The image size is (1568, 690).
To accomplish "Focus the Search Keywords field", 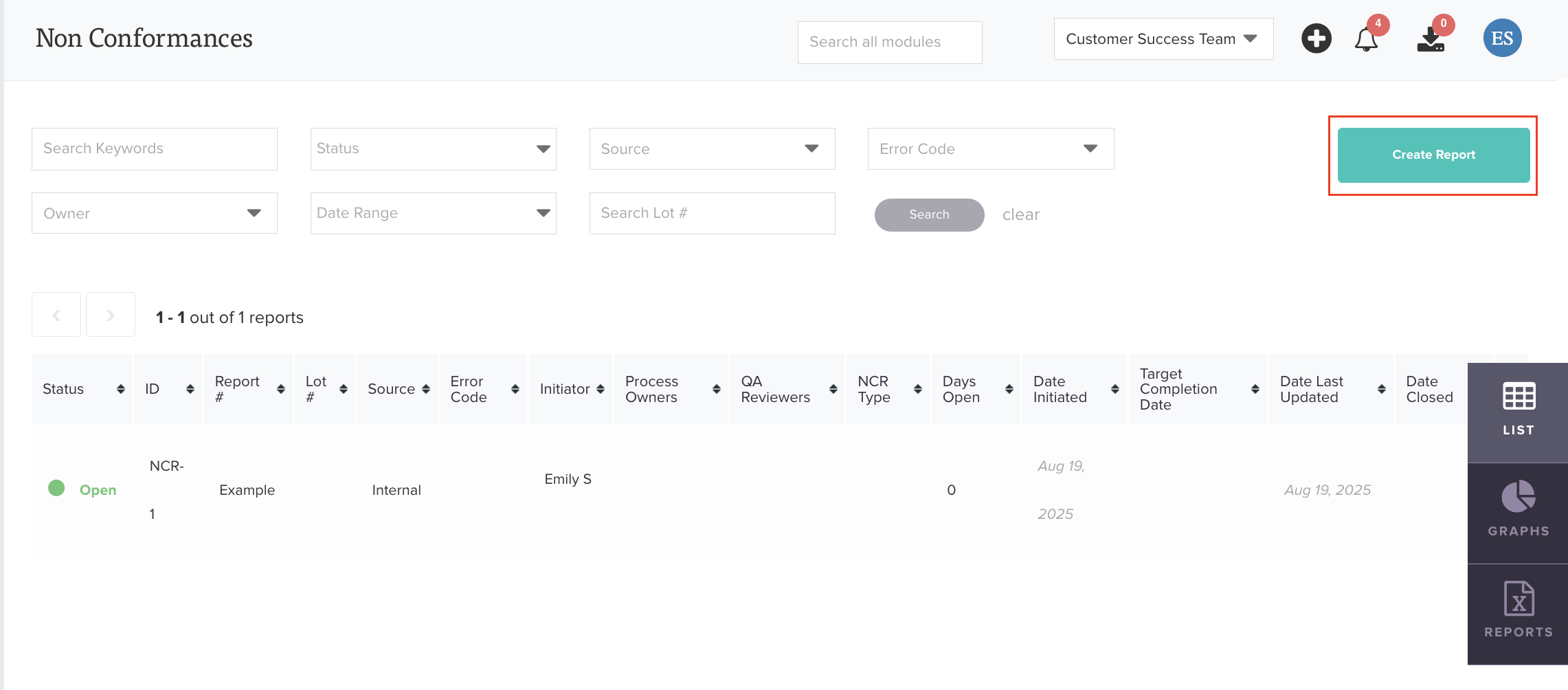I will [x=154, y=148].
